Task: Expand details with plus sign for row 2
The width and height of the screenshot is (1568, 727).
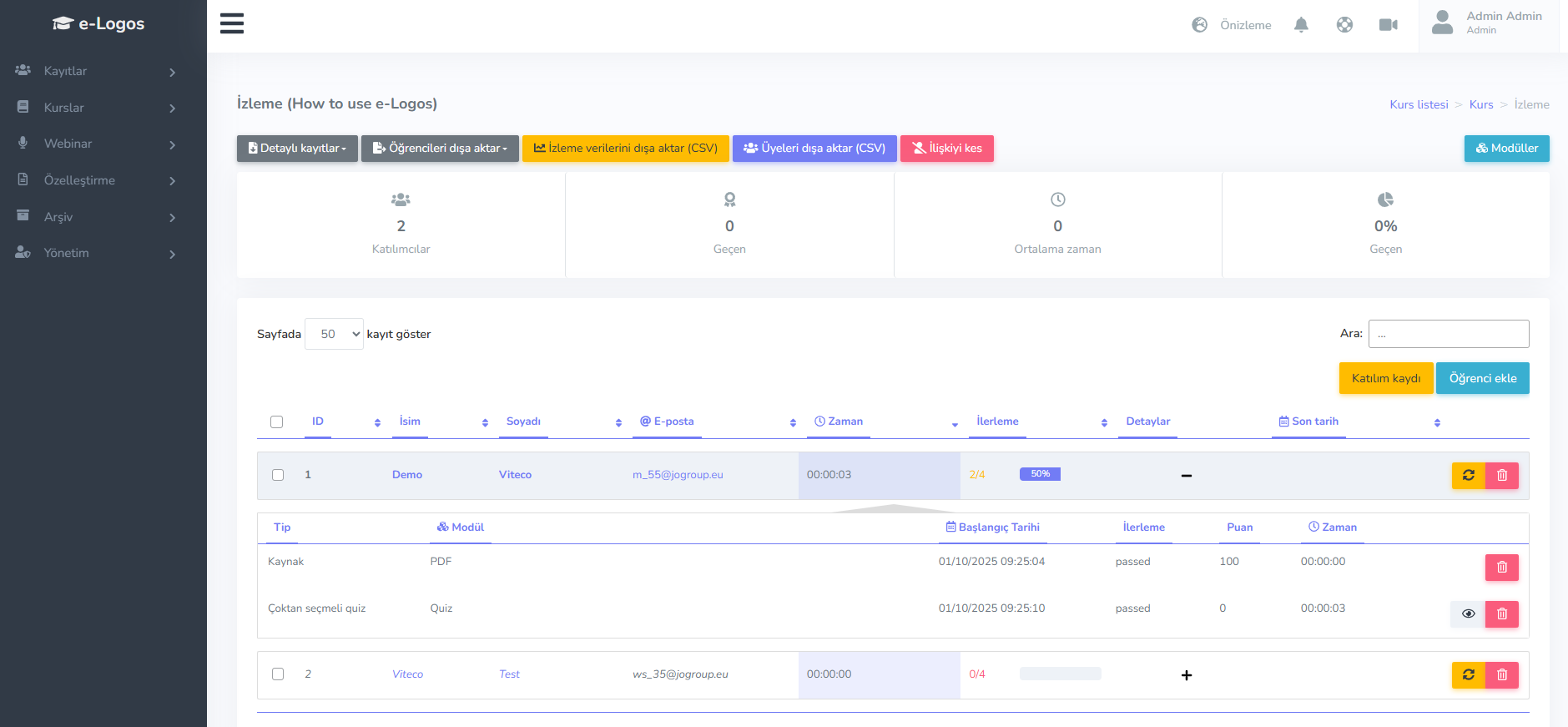Action: coord(1186,675)
